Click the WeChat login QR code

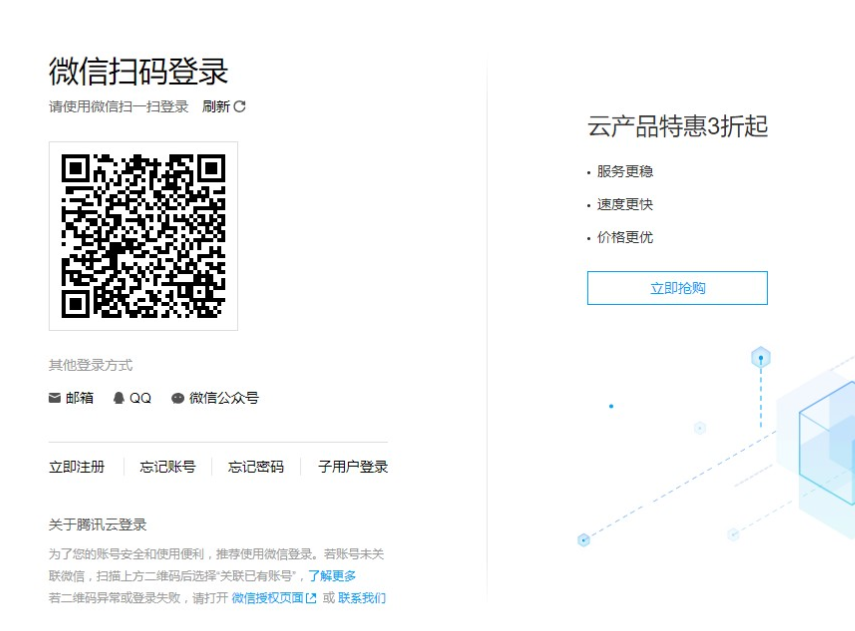[x=143, y=236]
